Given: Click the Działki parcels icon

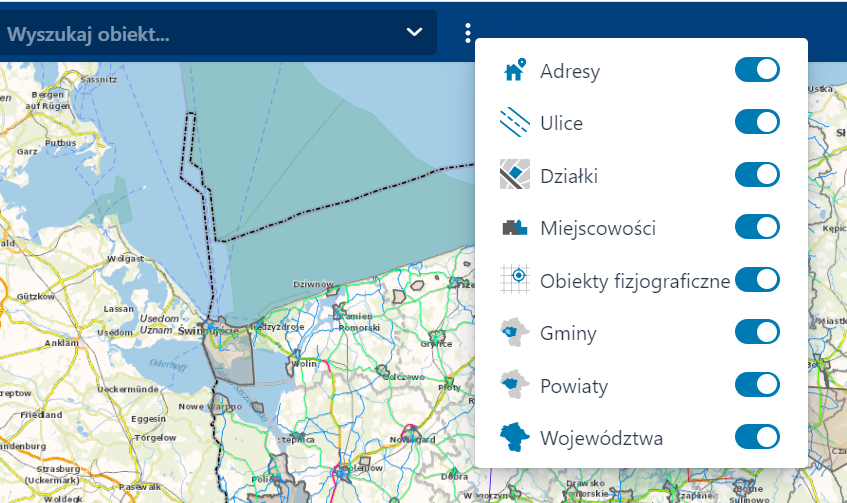Looking at the screenshot, I should pyautogui.click(x=514, y=175).
